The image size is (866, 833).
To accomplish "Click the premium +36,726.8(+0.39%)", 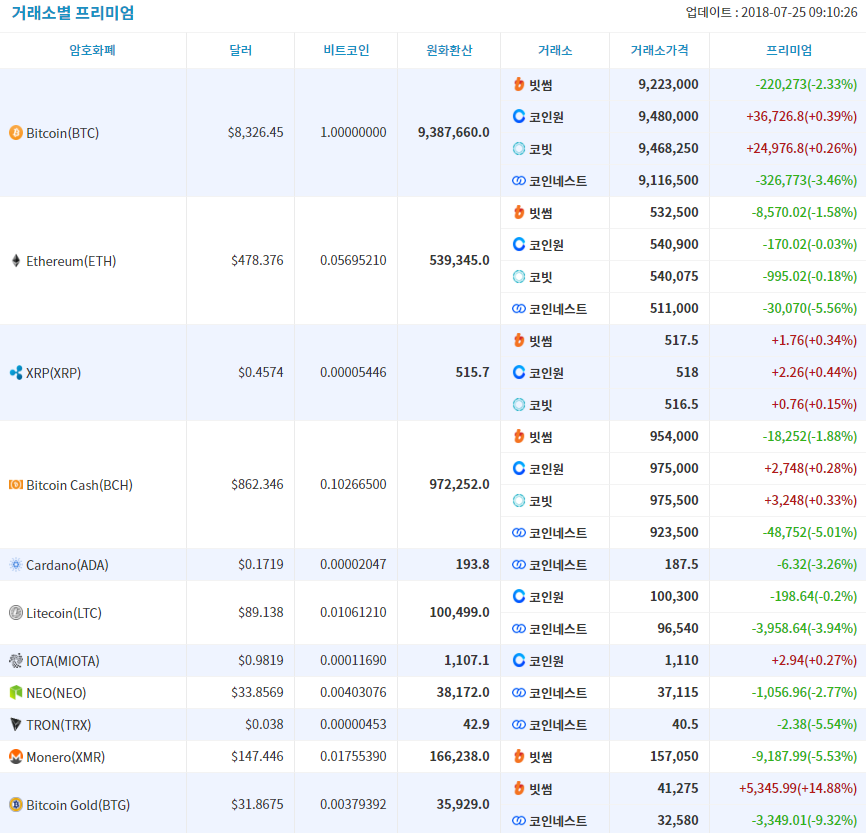I will (x=801, y=117).
